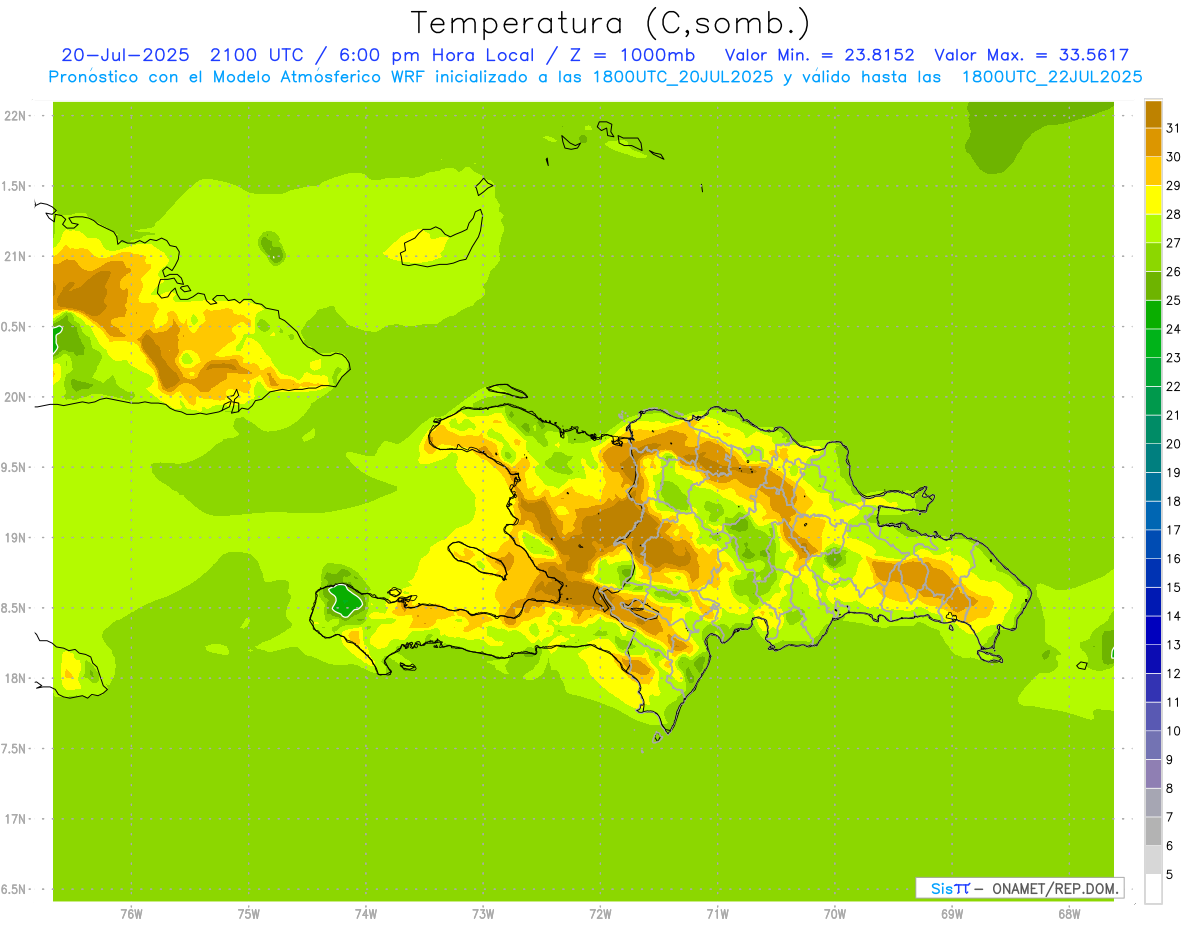Click the 21N latitude axis label
Viewport: 1200px width, 927px height.
pos(13,257)
